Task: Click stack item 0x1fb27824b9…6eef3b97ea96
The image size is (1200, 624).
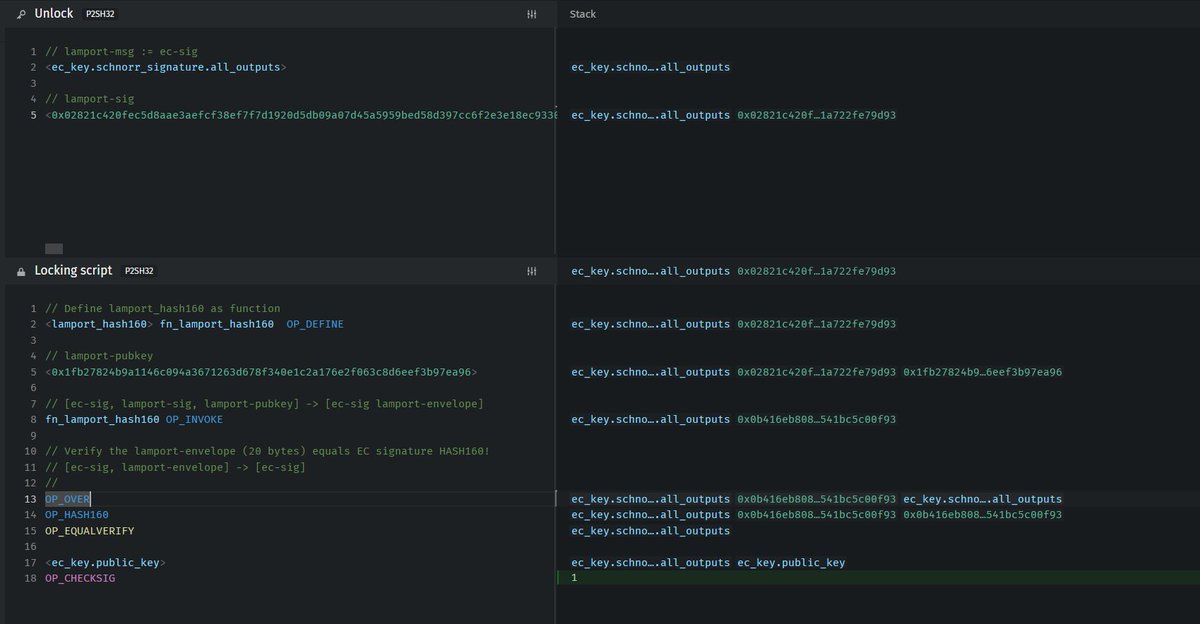Action: click(x=983, y=372)
